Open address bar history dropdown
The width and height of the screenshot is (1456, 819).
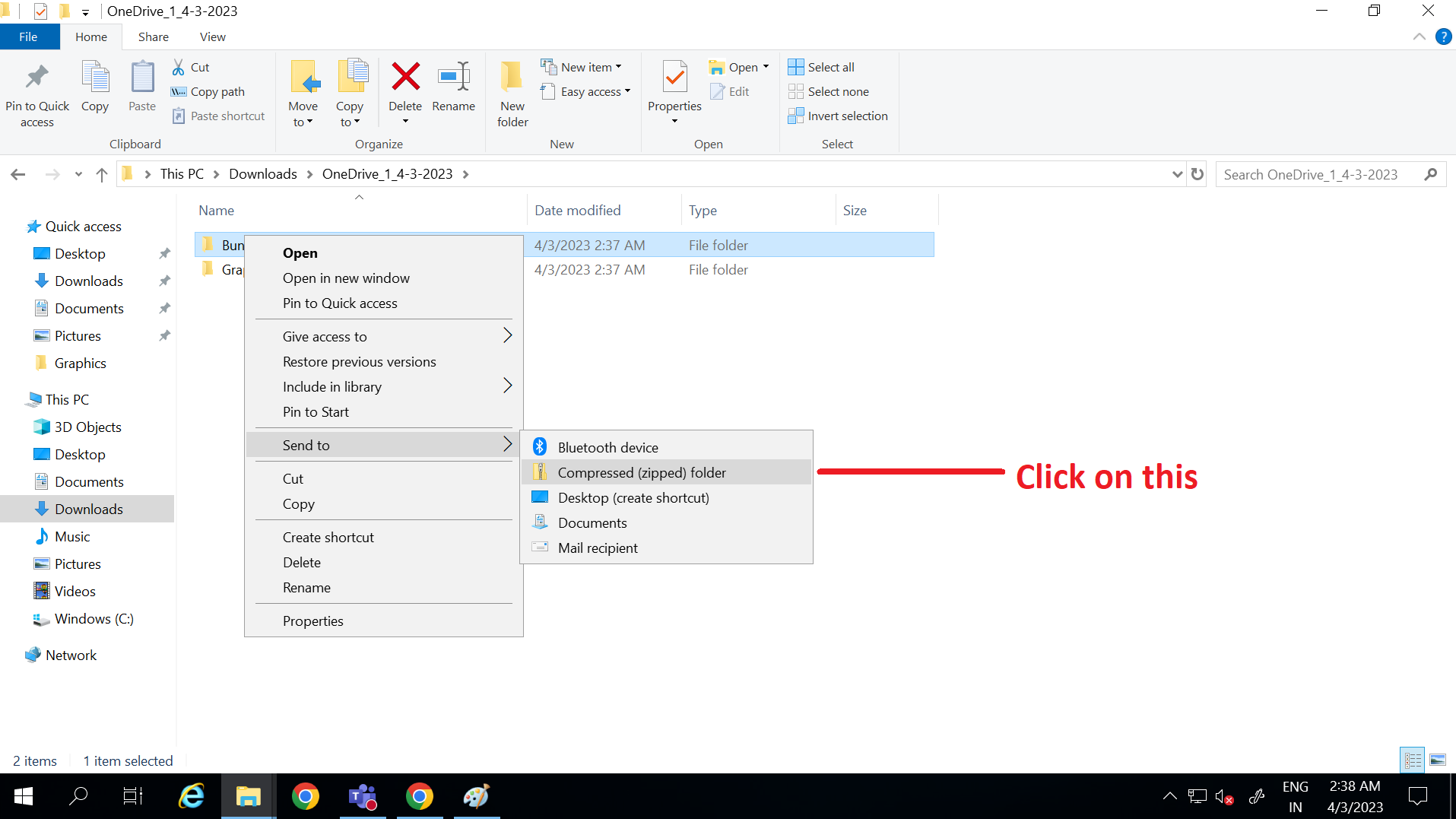point(1177,174)
